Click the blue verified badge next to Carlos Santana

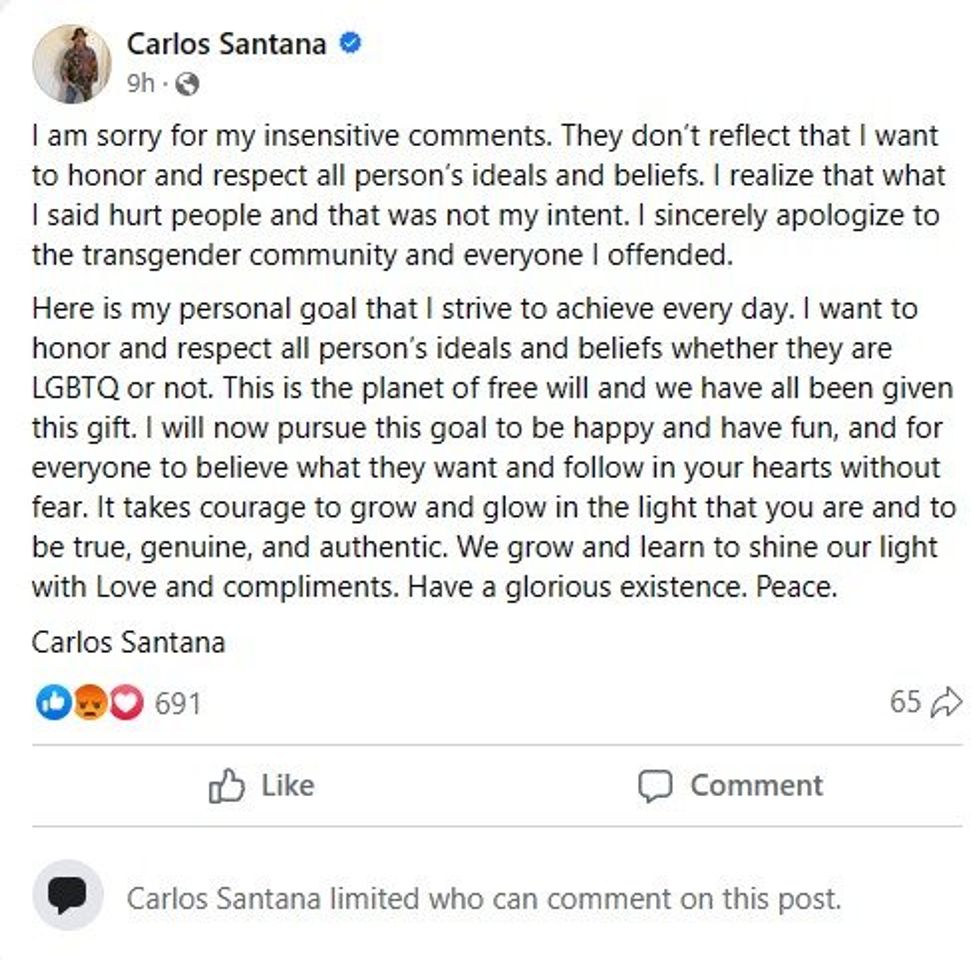click(350, 44)
